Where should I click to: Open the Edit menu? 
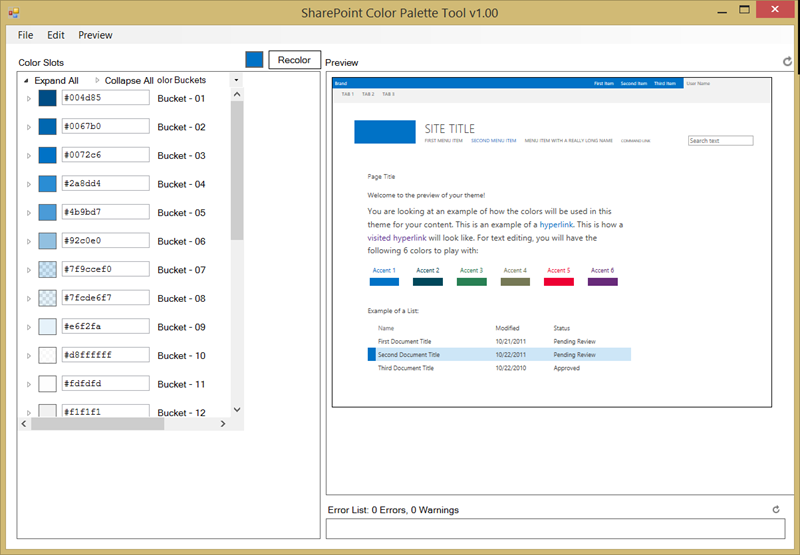tap(56, 35)
